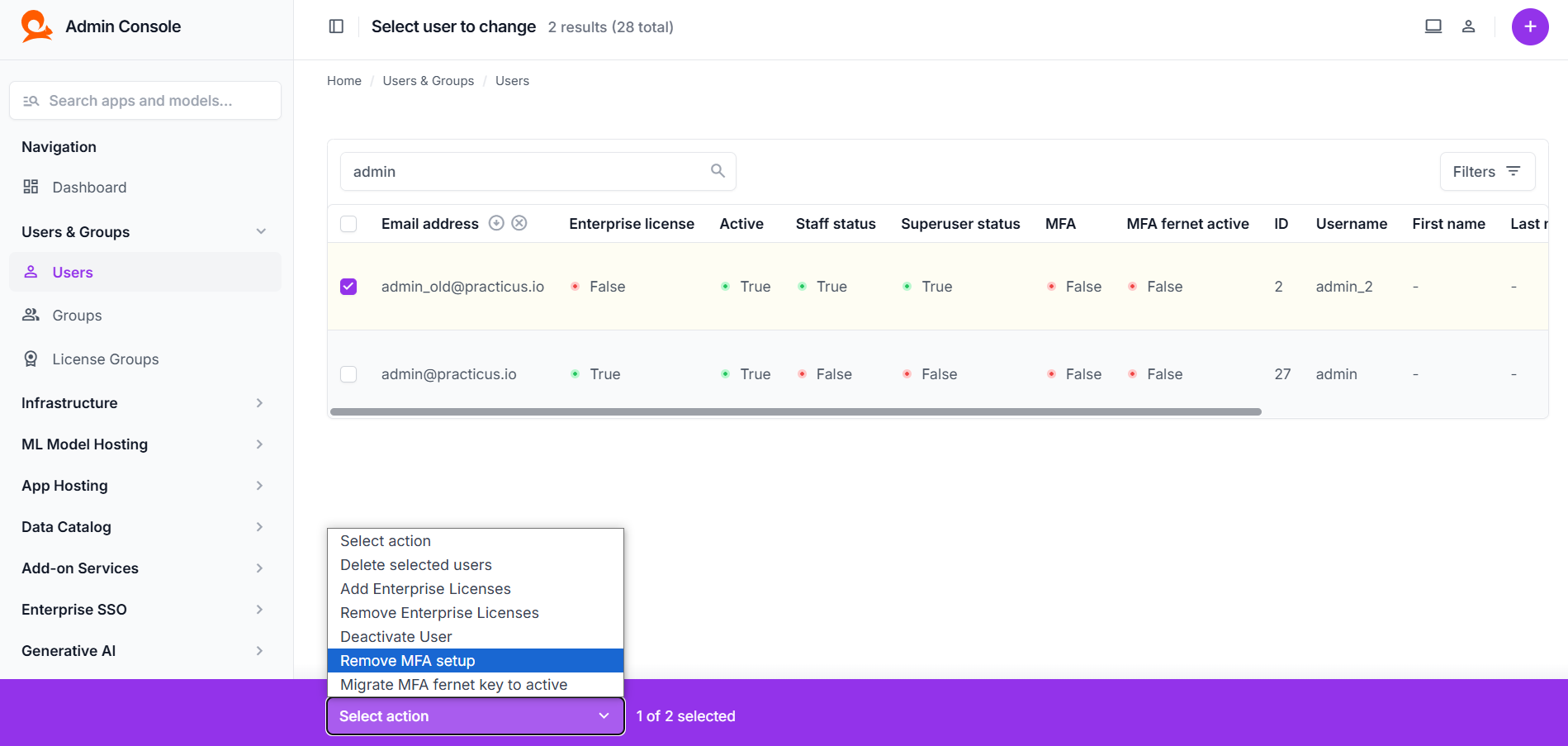Focus the Search apps and models field

coord(145,101)
